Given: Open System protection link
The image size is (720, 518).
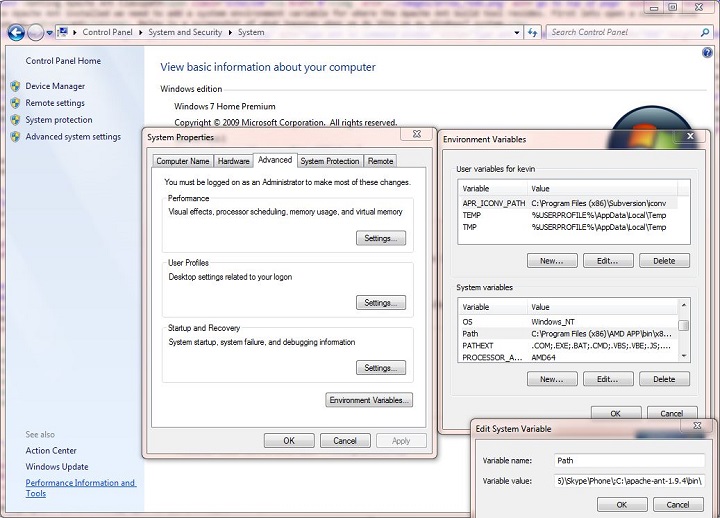Looking at the screenshot, I should [59, 120].
